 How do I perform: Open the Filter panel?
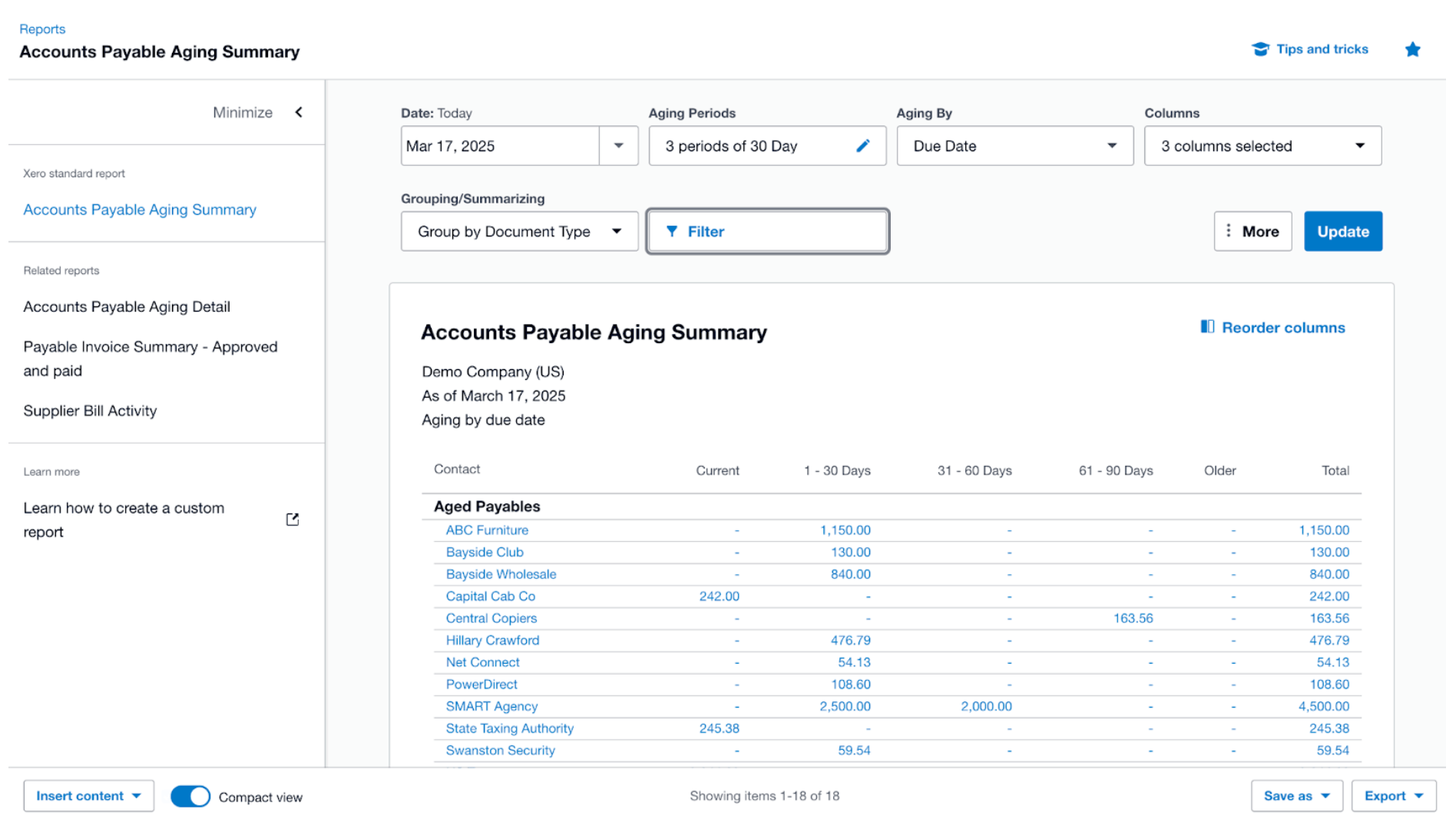(766, 231)
